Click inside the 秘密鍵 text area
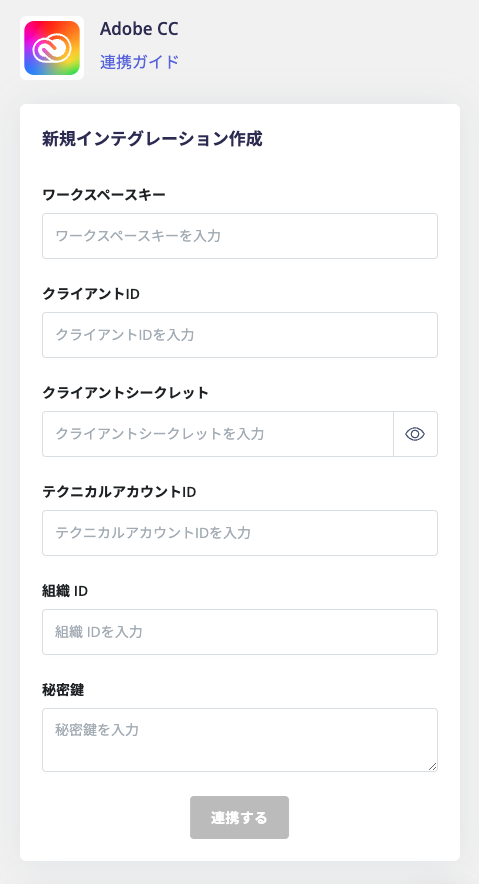 pos(240,740)
